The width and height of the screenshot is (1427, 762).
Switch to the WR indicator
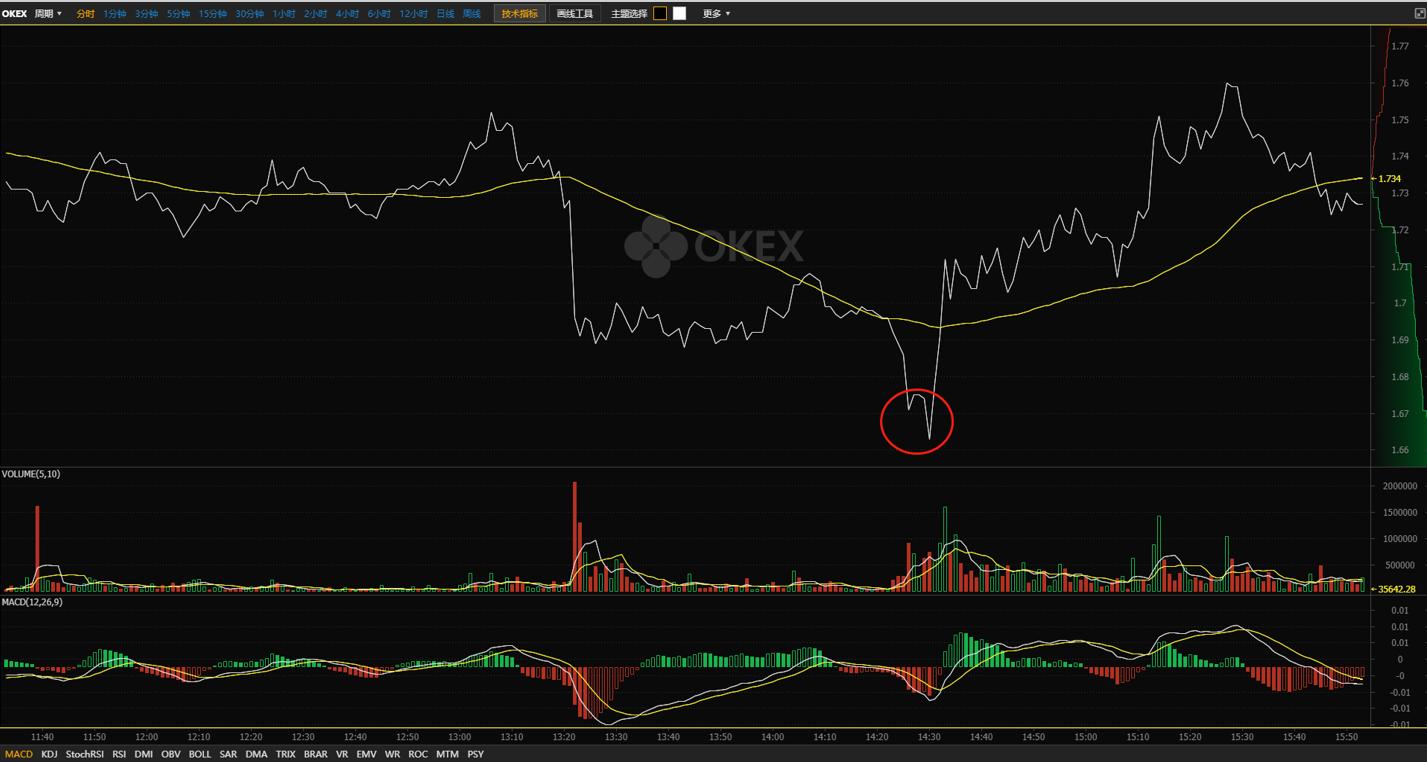(x=392, y=754)
